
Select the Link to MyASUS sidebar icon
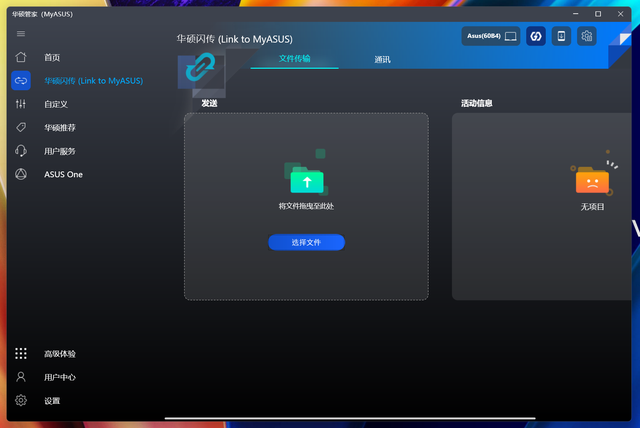(21, 80)
